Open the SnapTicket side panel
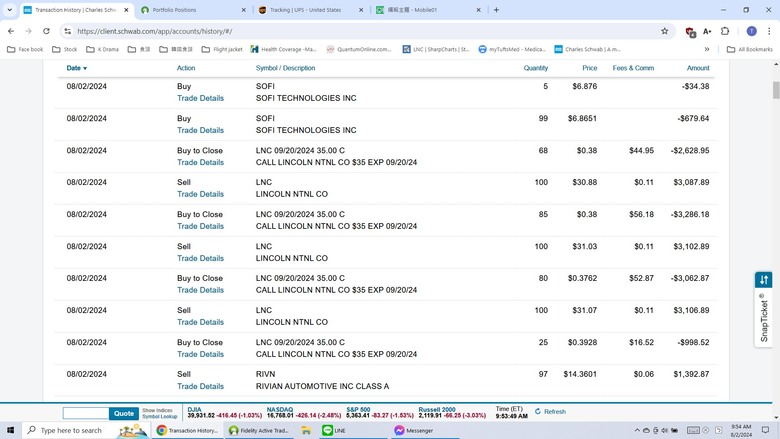The image size is (780, 439). click(x=764, y=309)
